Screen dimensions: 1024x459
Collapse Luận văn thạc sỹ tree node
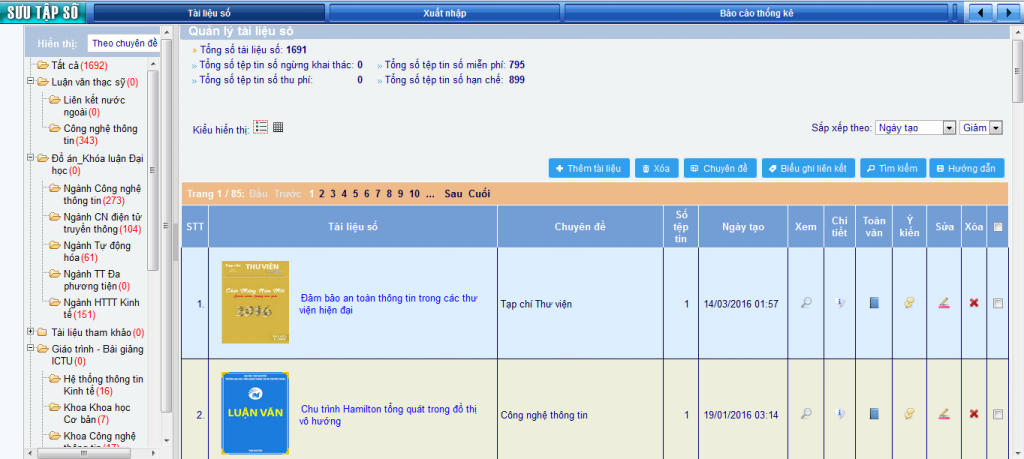[30, 82]
